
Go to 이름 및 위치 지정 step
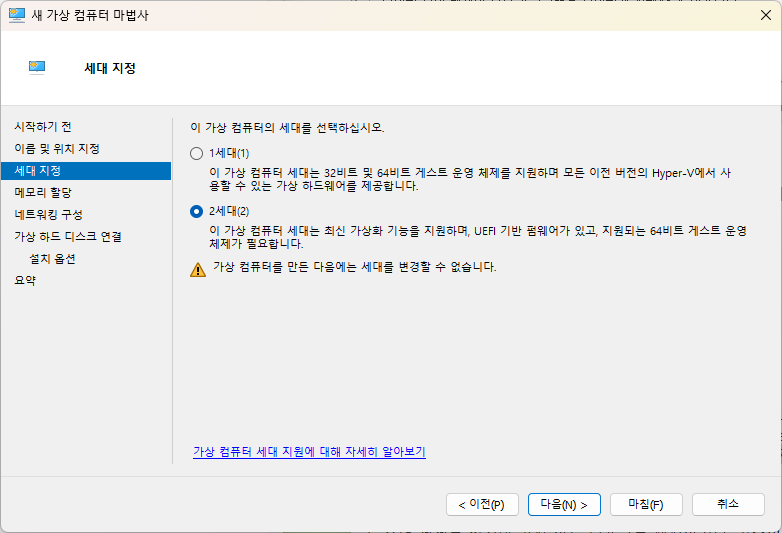[x=57, y=149]
